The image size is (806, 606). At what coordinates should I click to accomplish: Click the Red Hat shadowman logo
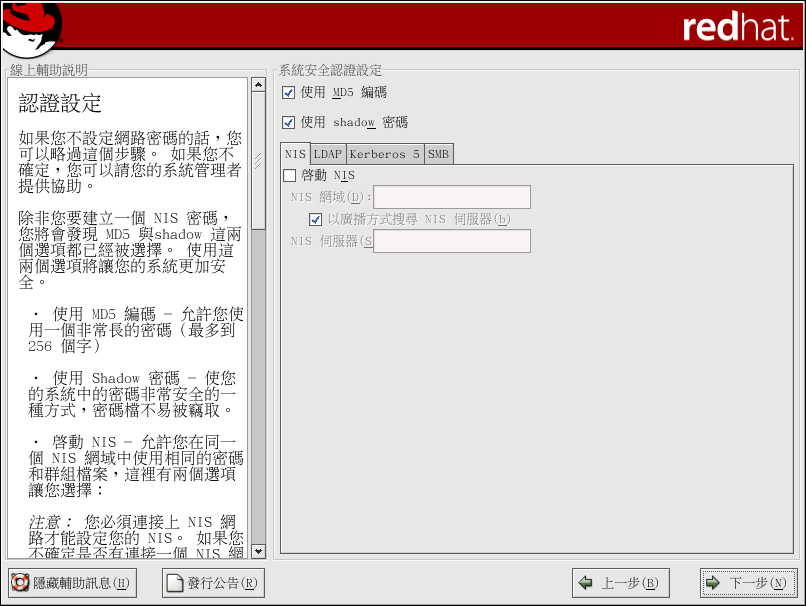coord(31,28)
